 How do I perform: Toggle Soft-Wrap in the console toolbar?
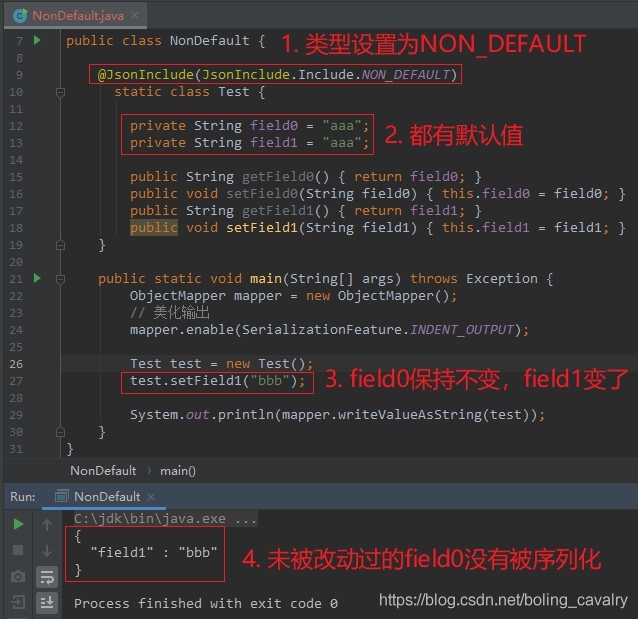(47, 577)
